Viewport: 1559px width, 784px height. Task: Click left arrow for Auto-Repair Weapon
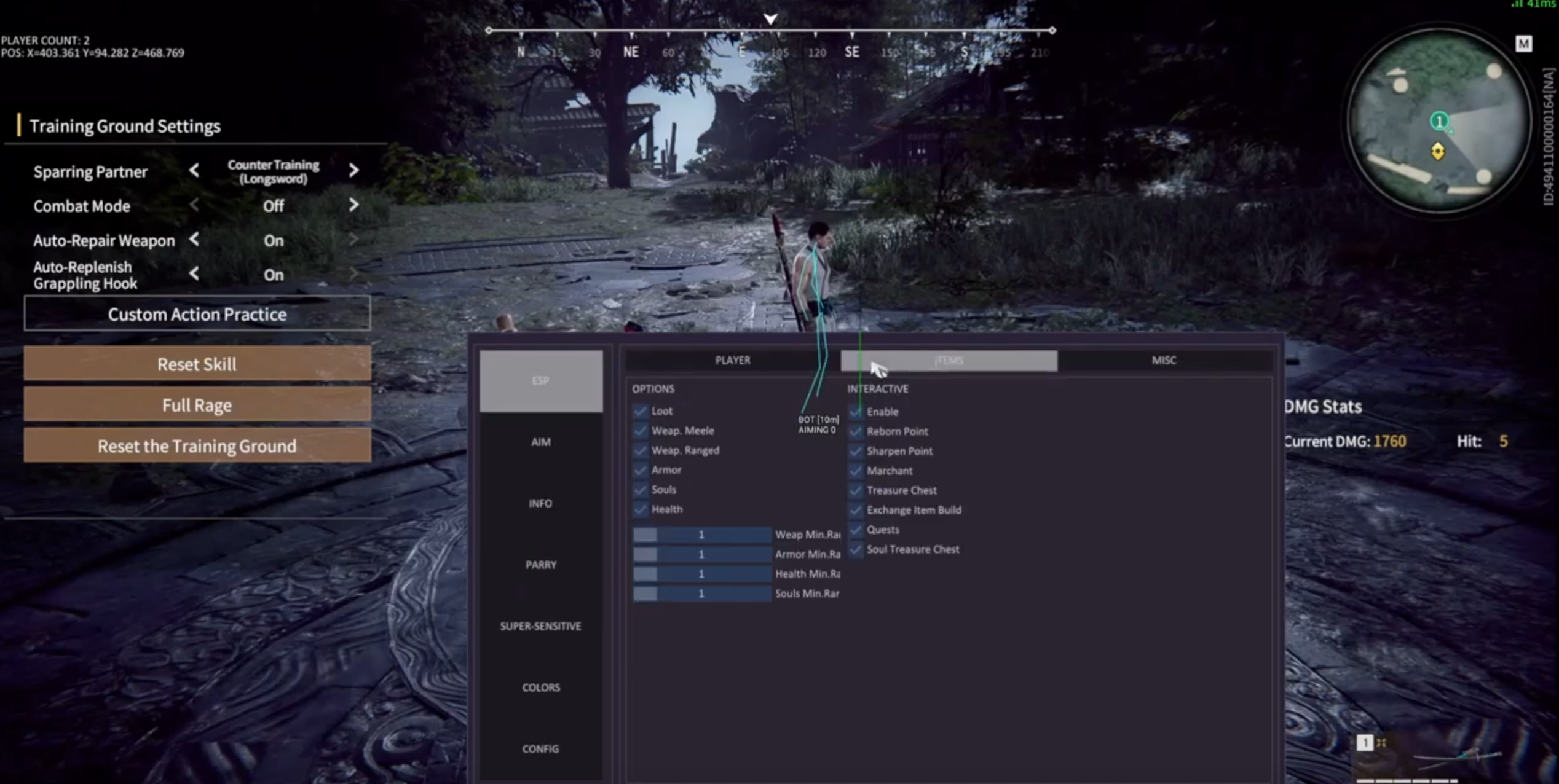click(x=194, y=240)
